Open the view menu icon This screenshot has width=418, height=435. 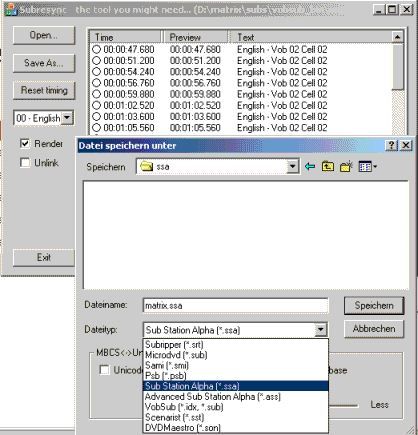point(368,166)
